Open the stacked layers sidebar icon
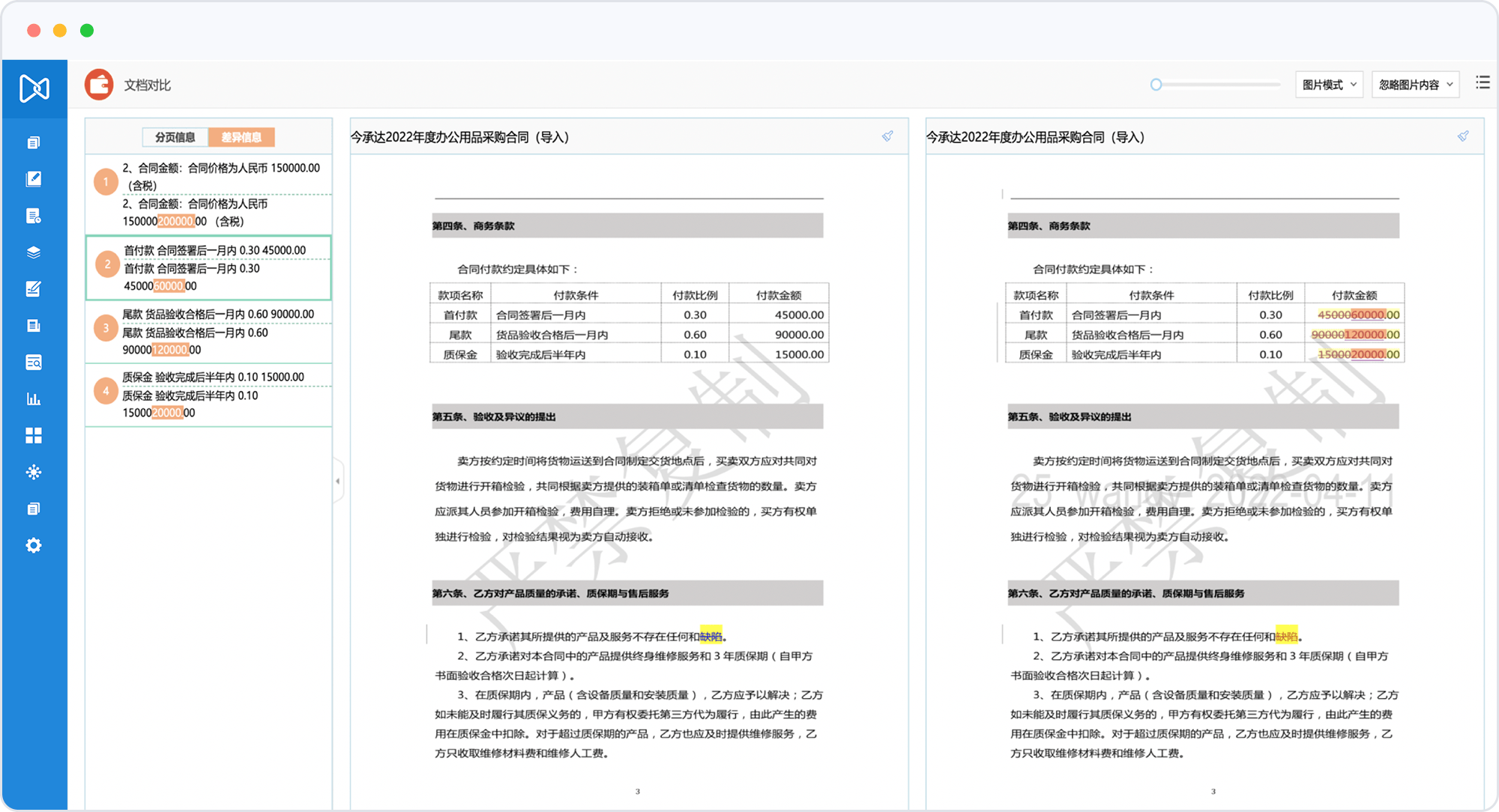1499x812 pixels. [34, 252]
